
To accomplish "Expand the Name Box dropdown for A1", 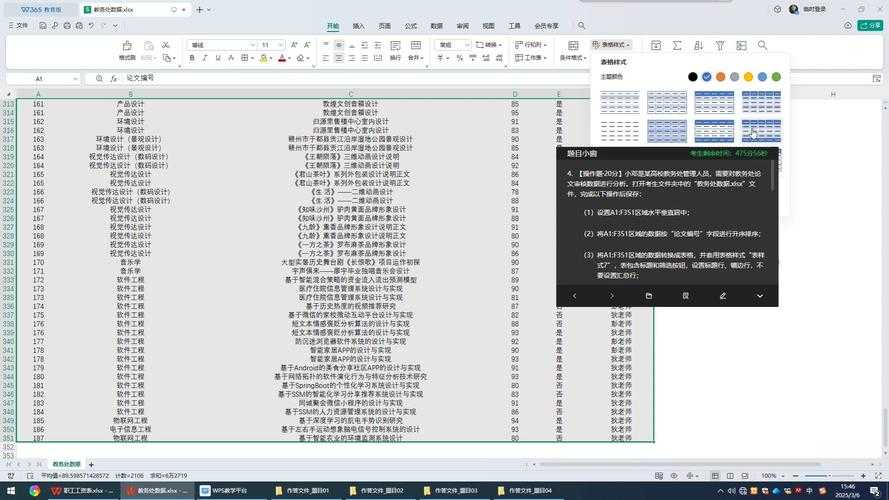I will pyautogui.click(x=73, y=78).
